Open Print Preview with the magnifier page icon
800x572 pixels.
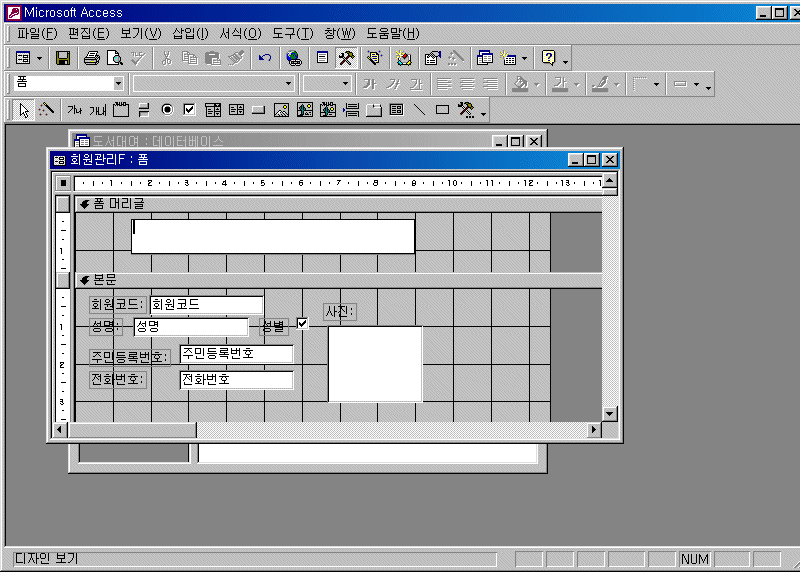click(114, 58)
